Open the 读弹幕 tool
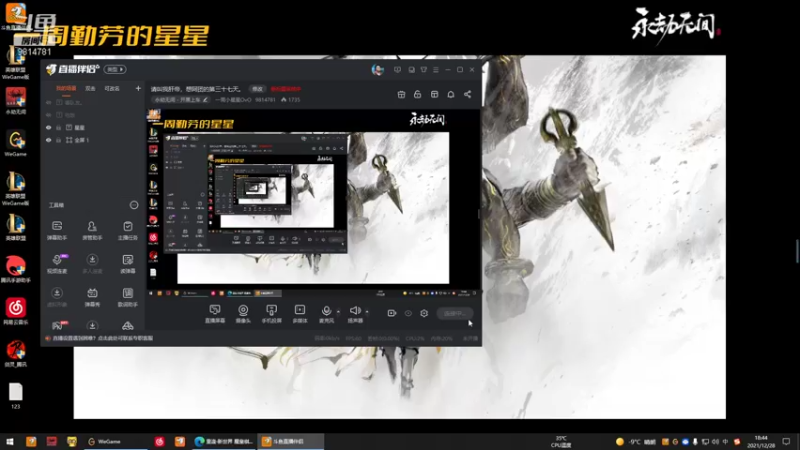 tap(128, 264)
